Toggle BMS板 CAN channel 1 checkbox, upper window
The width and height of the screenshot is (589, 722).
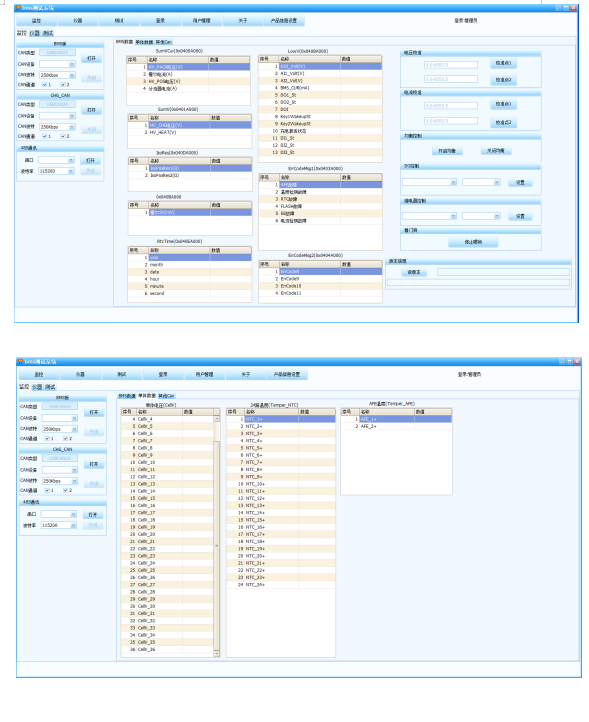(45, 85)
